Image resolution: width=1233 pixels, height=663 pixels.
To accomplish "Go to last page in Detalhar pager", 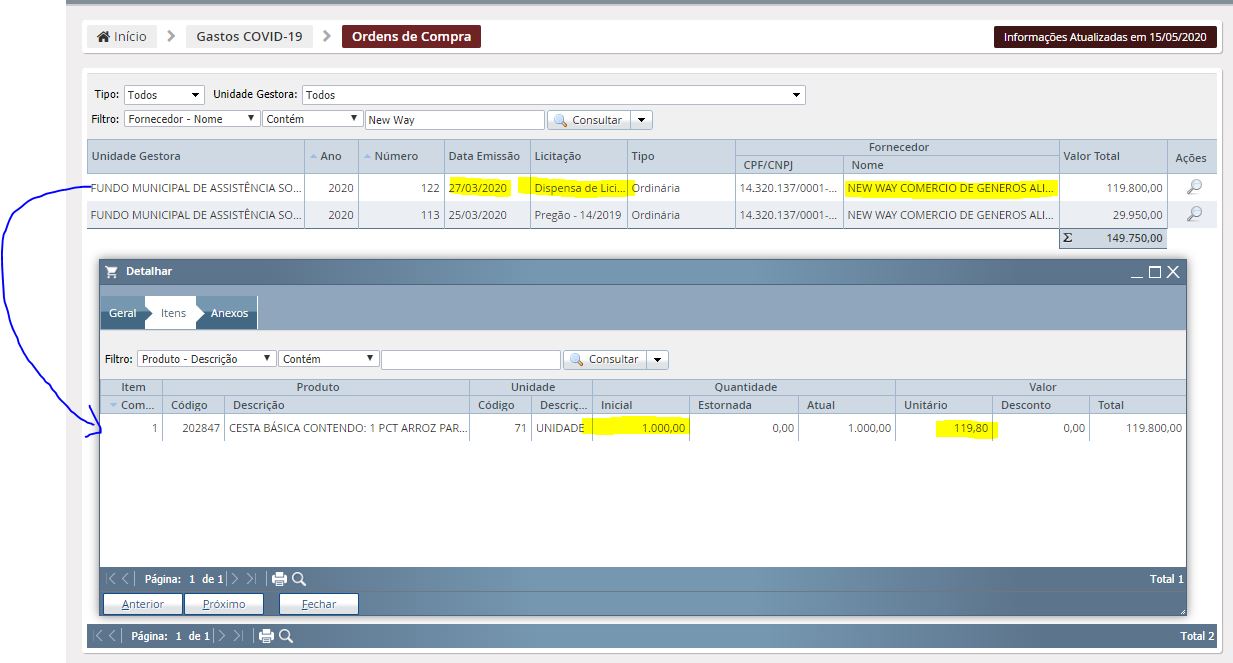I will click(x=250, y=579).
